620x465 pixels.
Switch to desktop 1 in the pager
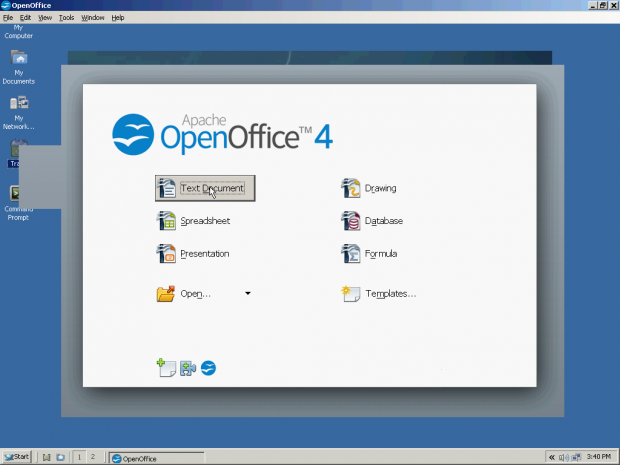point(79,457)
